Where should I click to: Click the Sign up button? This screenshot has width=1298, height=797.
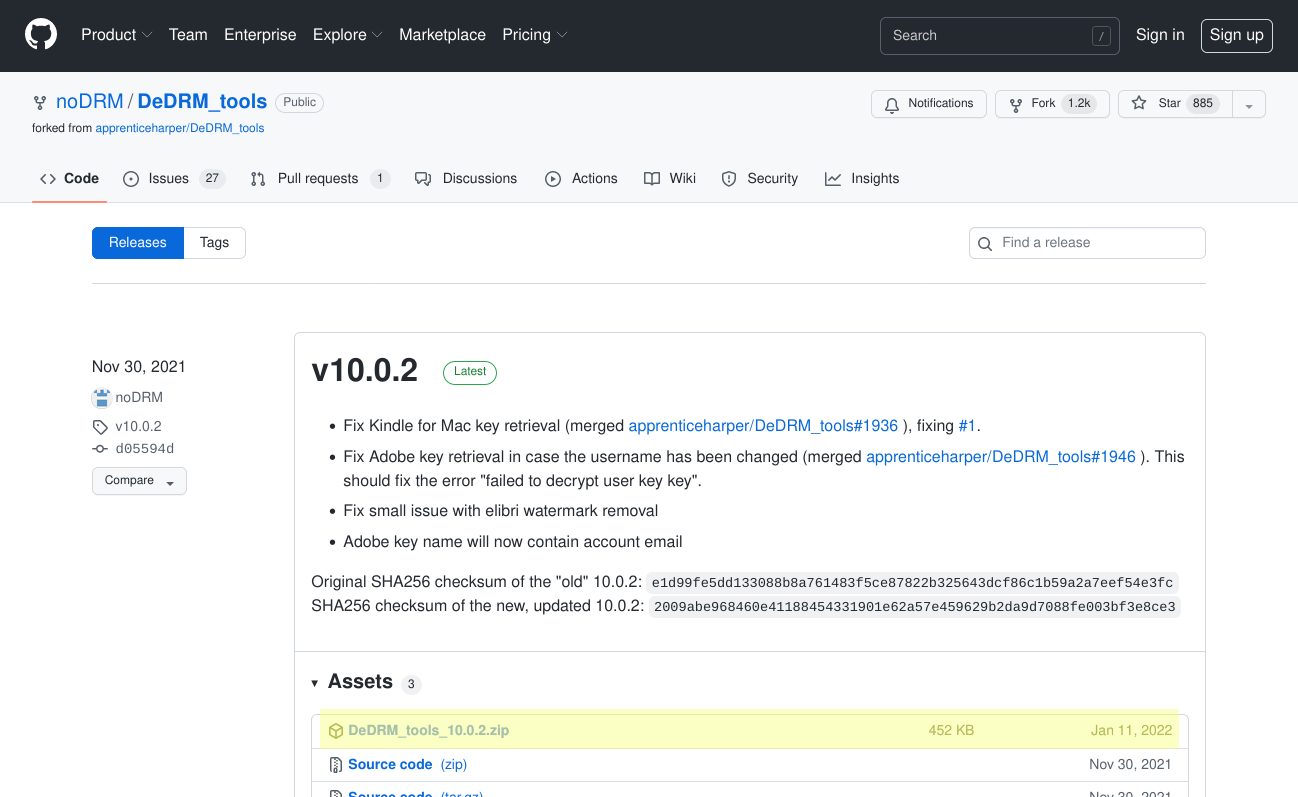[1236, 35]
